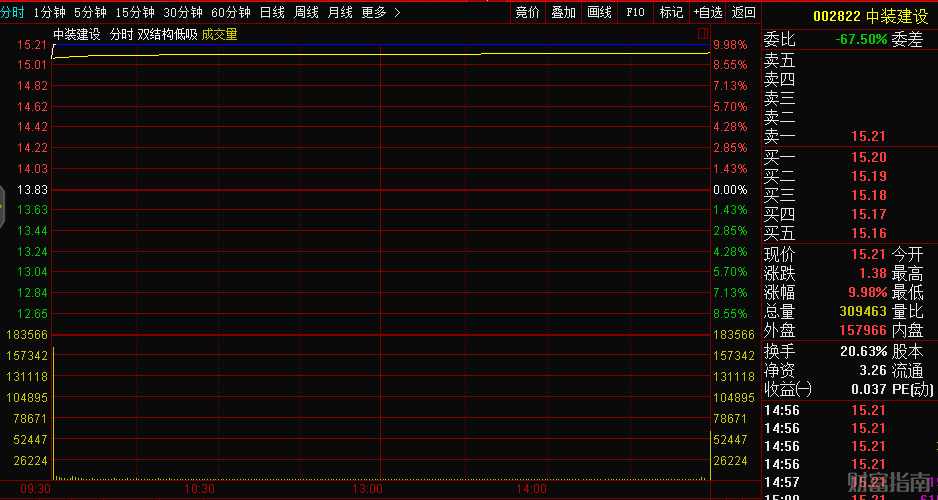
Task: Click the 10:30 time axis label
Action: coord(200,489)
